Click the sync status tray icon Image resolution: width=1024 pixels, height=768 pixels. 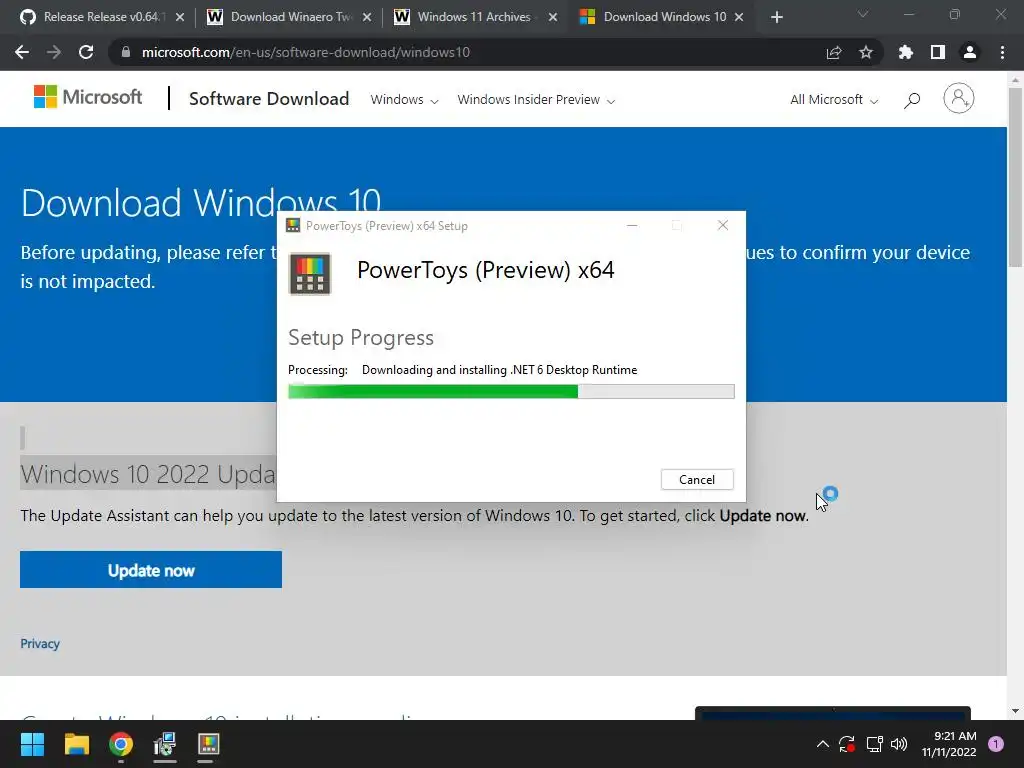[x=847, y=744]
